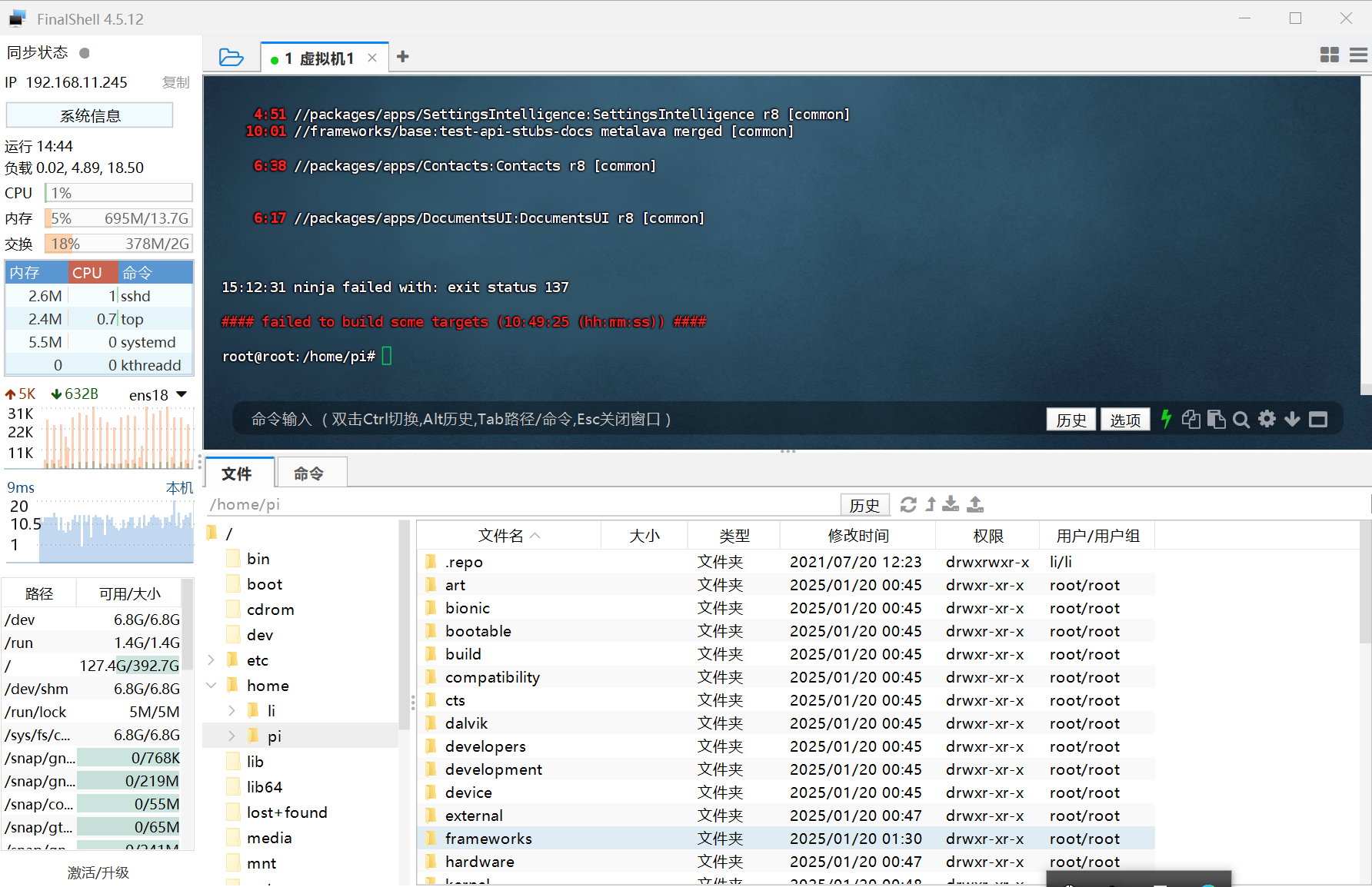Viewport: 1372px width, 887px height.
Task: Open terminal search with the magnifier icon
Action: (x=1241, y=419)
